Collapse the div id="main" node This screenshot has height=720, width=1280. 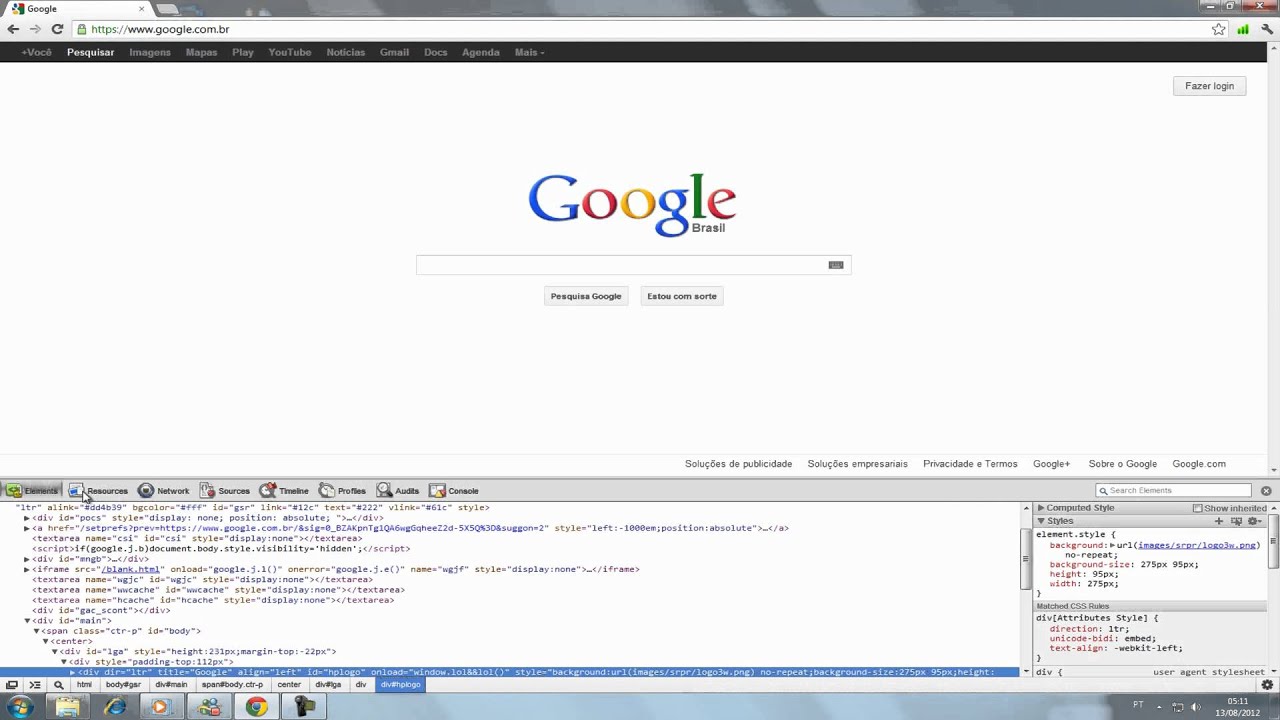(27, 621)
